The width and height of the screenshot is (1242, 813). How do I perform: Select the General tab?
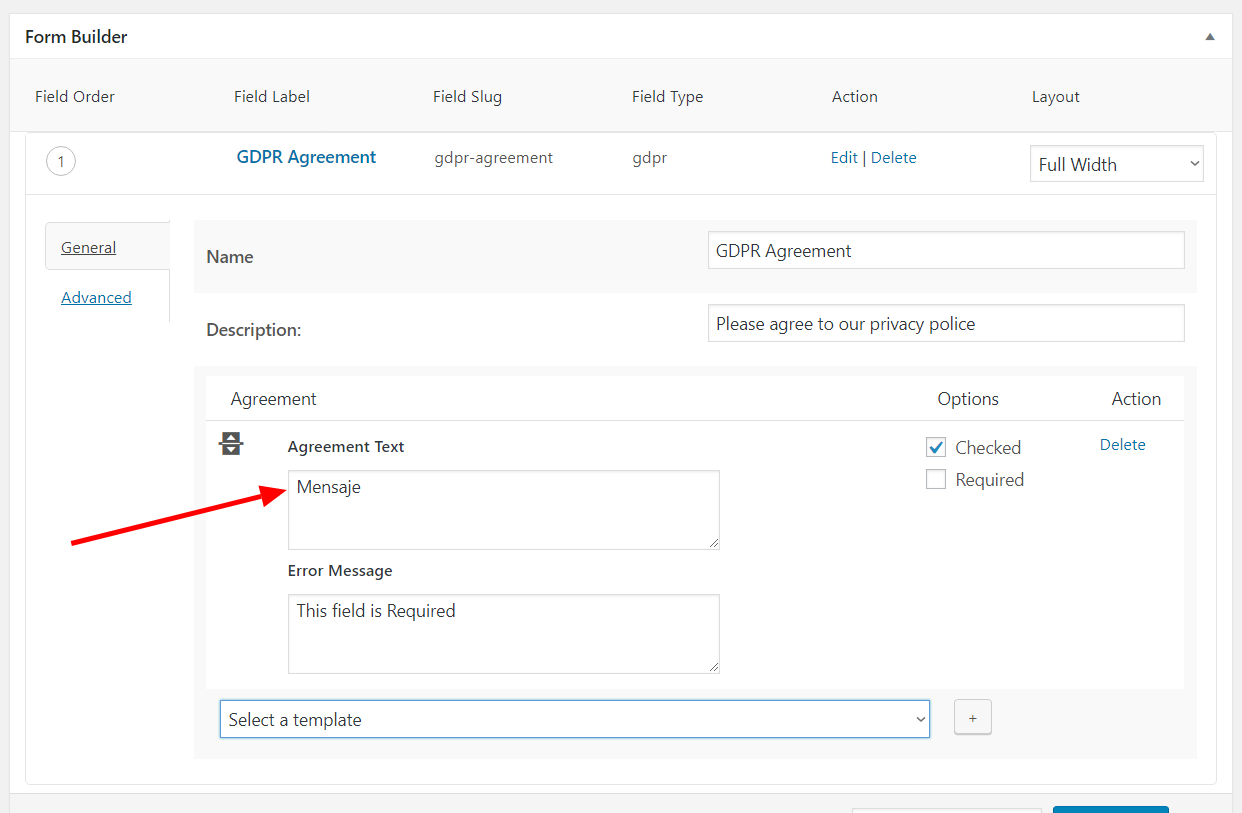point(88,247)
